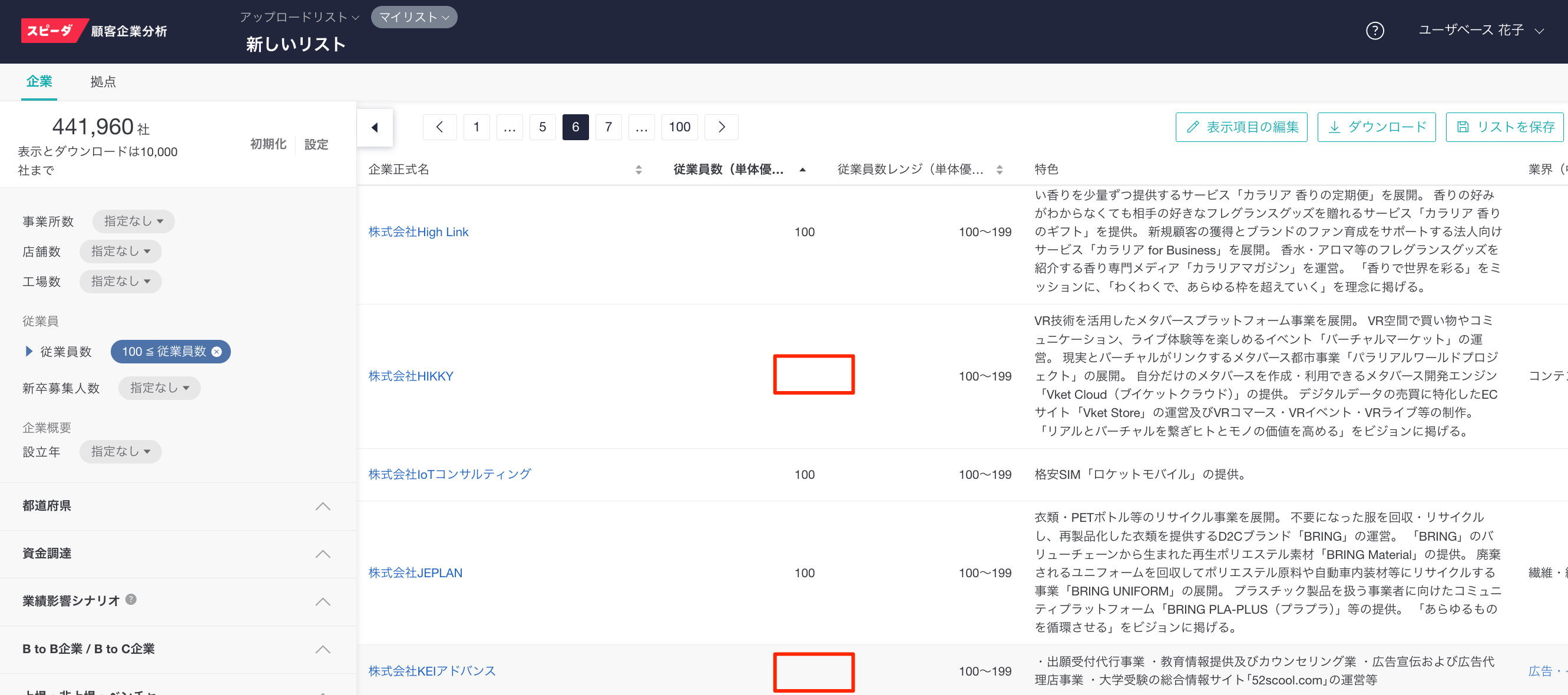1568x695 pixels.
Task: Click the ダウンロード button
Action: pos(1375,127)
